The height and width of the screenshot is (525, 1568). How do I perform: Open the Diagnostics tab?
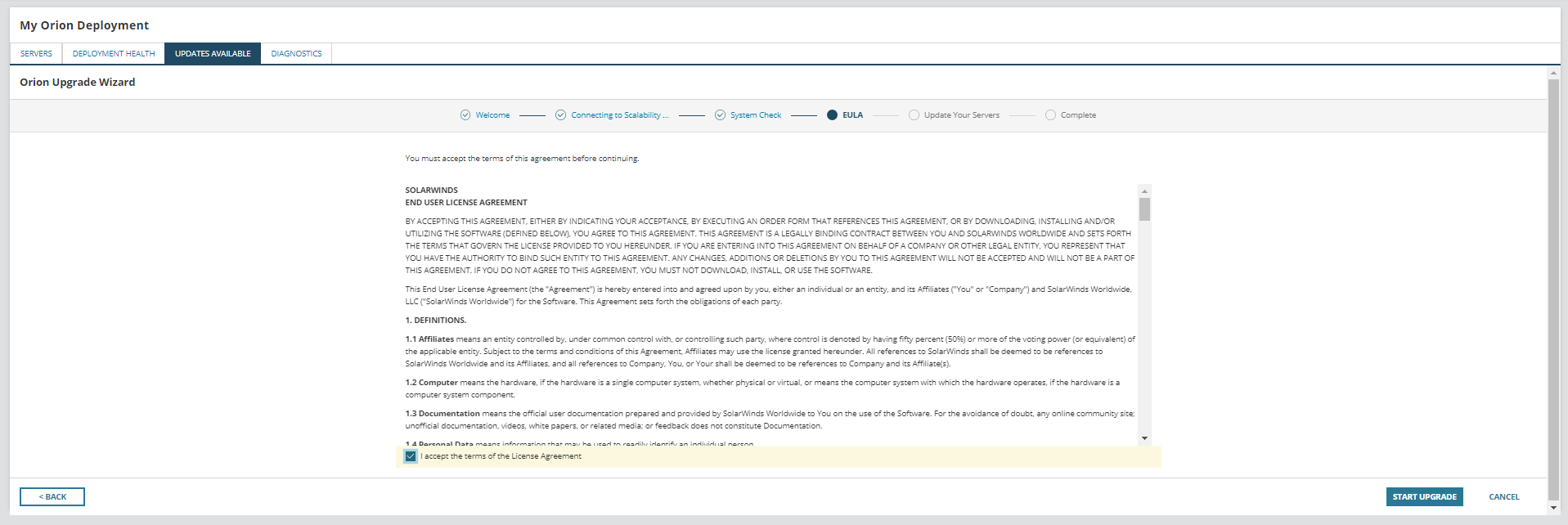[296, 54]
